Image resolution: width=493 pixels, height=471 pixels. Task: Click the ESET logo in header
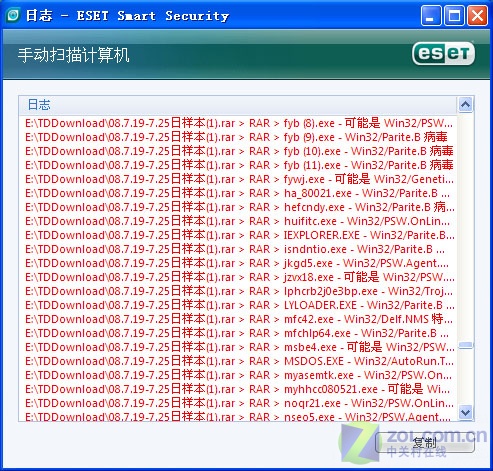pyautogui.click(x=444, y=53)
